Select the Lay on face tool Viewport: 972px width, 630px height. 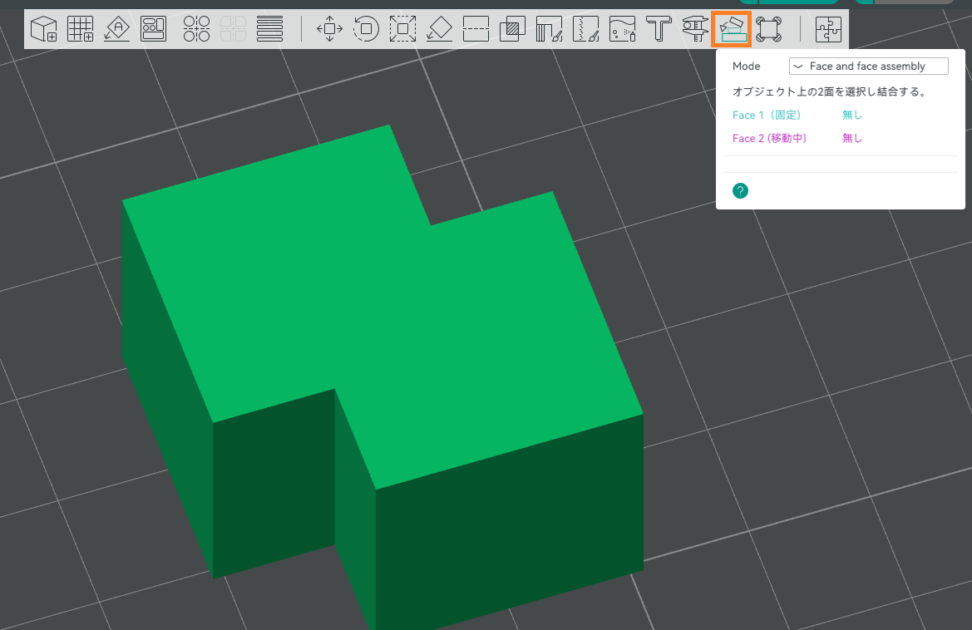coord(440,29)
